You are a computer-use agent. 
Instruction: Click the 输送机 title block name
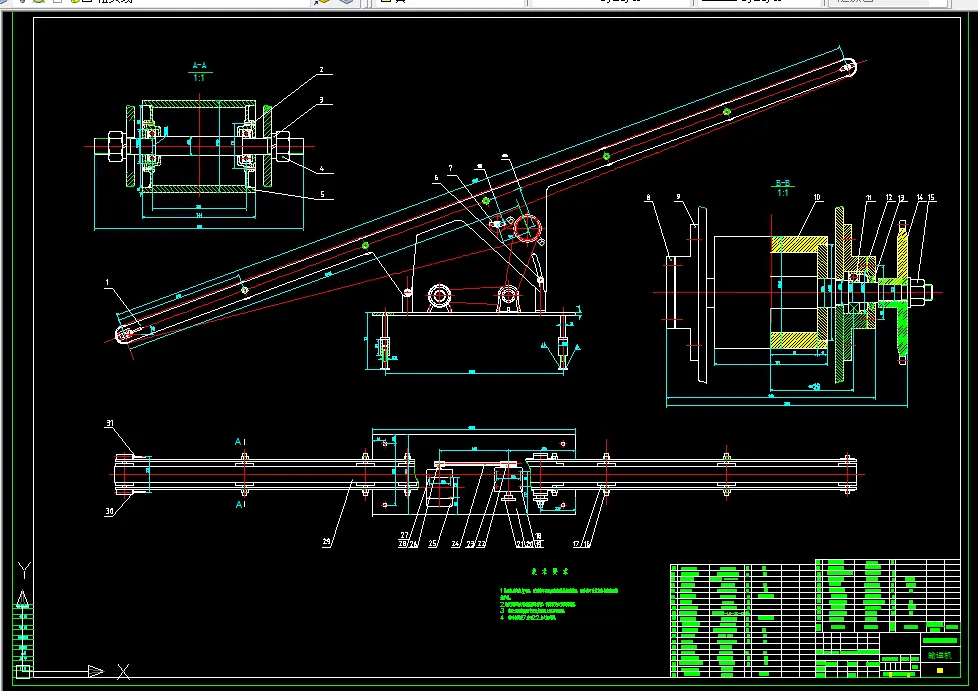(939, 655)
